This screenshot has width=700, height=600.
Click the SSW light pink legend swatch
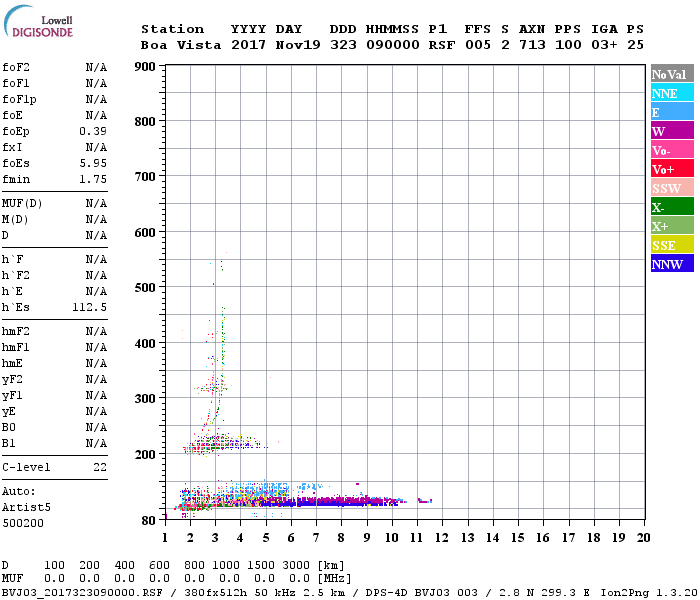point(671,188)
